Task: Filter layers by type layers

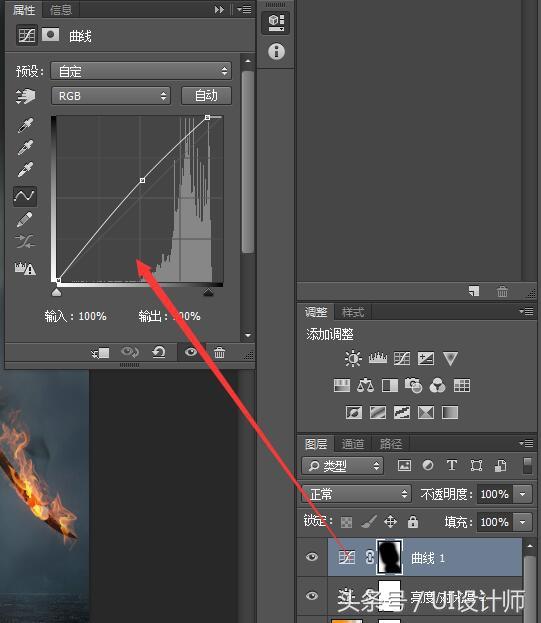Action: pyautogui.click(x=452, y=465)
